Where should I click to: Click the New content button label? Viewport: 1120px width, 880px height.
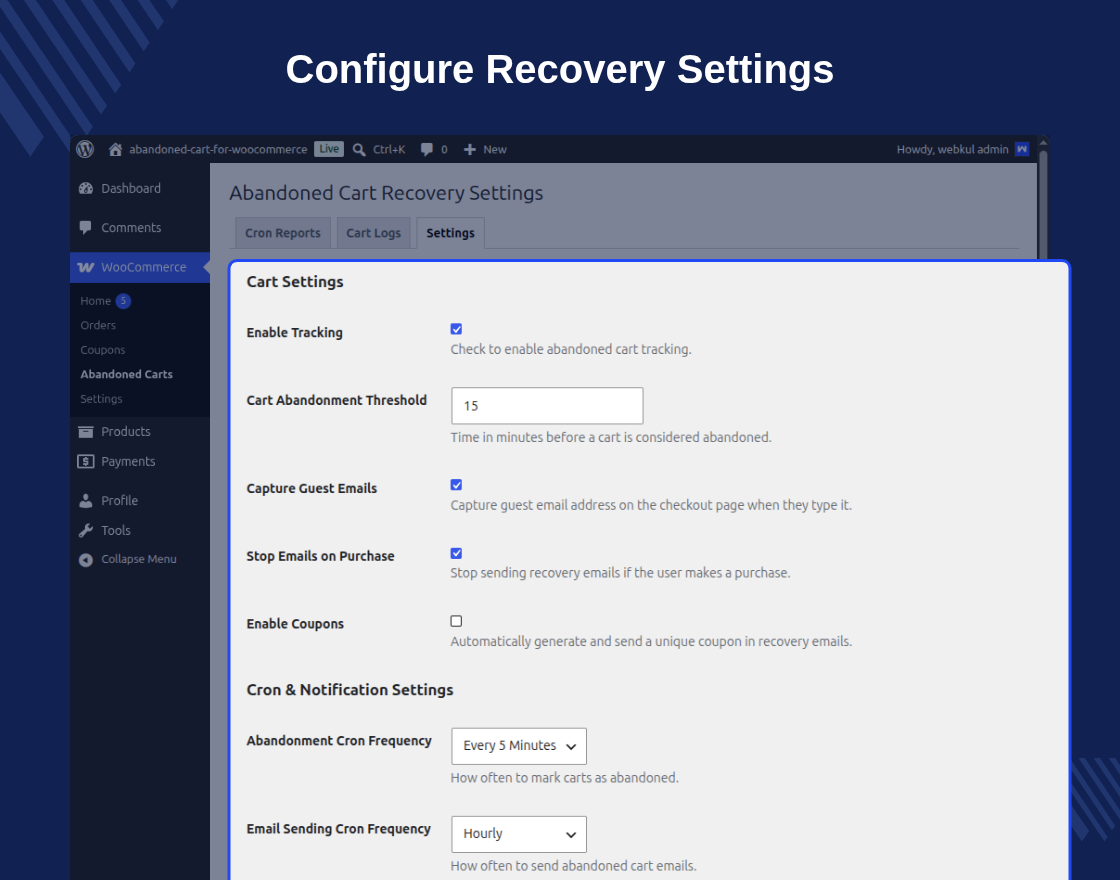495,149
